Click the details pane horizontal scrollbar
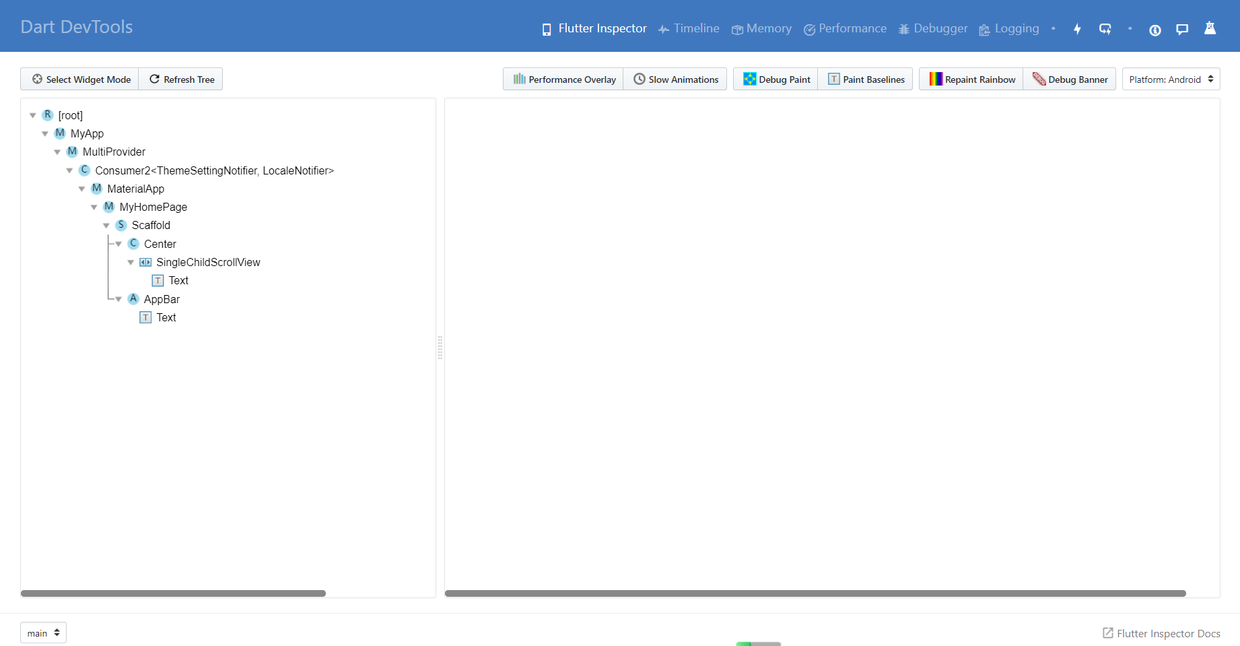The height and width of the screenshot is (646, 1240). [x=815, y=593]
